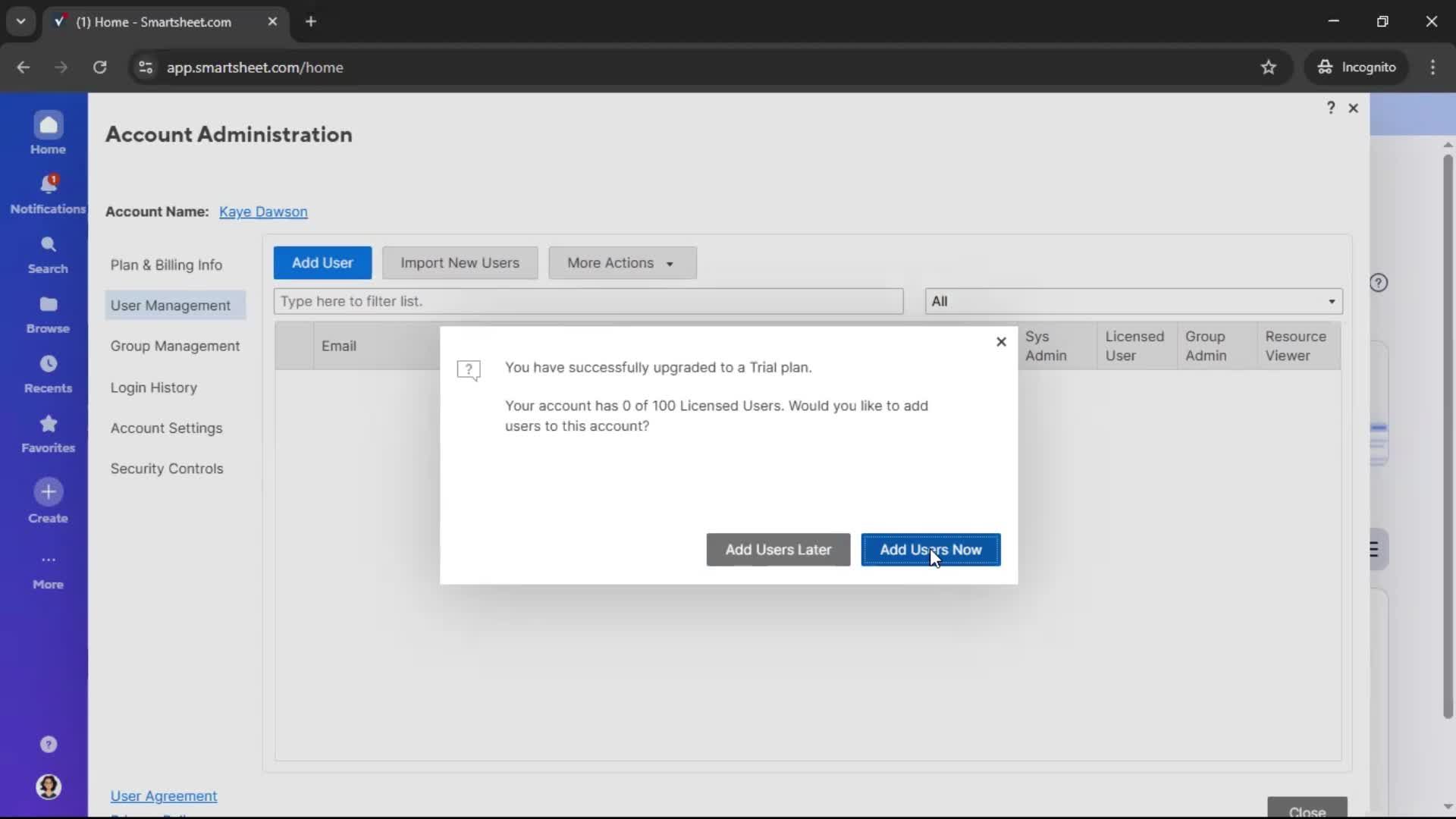The image size is (1456, 819).
Task: Open the profile avatar at bottom left
Action: point(48,787)
